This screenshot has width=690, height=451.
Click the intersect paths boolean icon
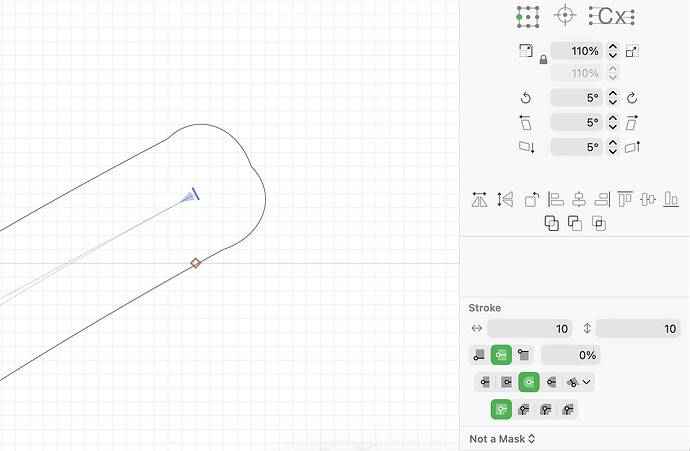pyautogui.click(x=598, y=223)
